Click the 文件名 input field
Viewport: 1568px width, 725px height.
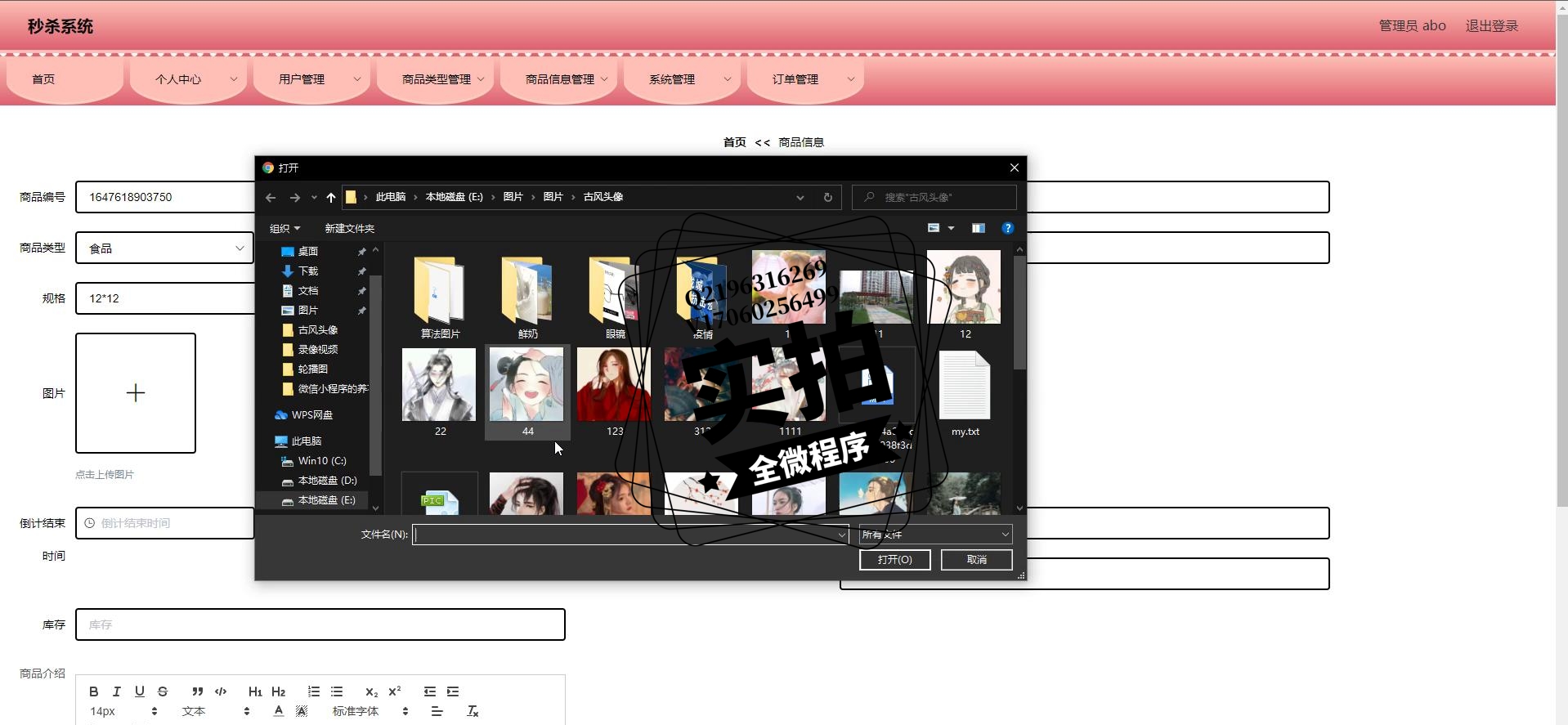coord(630,534)
